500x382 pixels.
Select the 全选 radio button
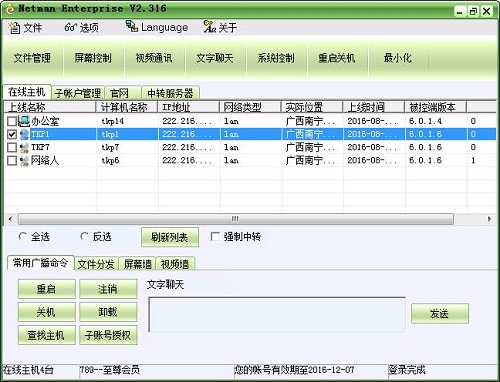(x=23, y=236)
